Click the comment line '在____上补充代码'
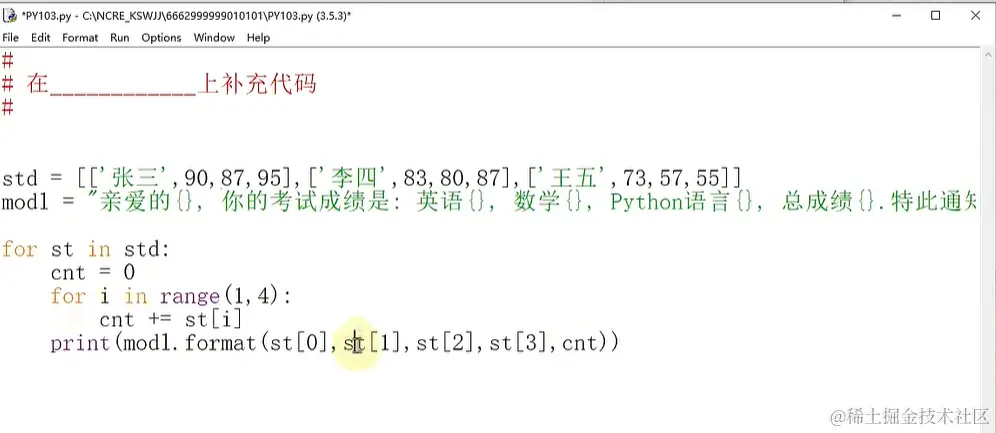 coord(159,85)
